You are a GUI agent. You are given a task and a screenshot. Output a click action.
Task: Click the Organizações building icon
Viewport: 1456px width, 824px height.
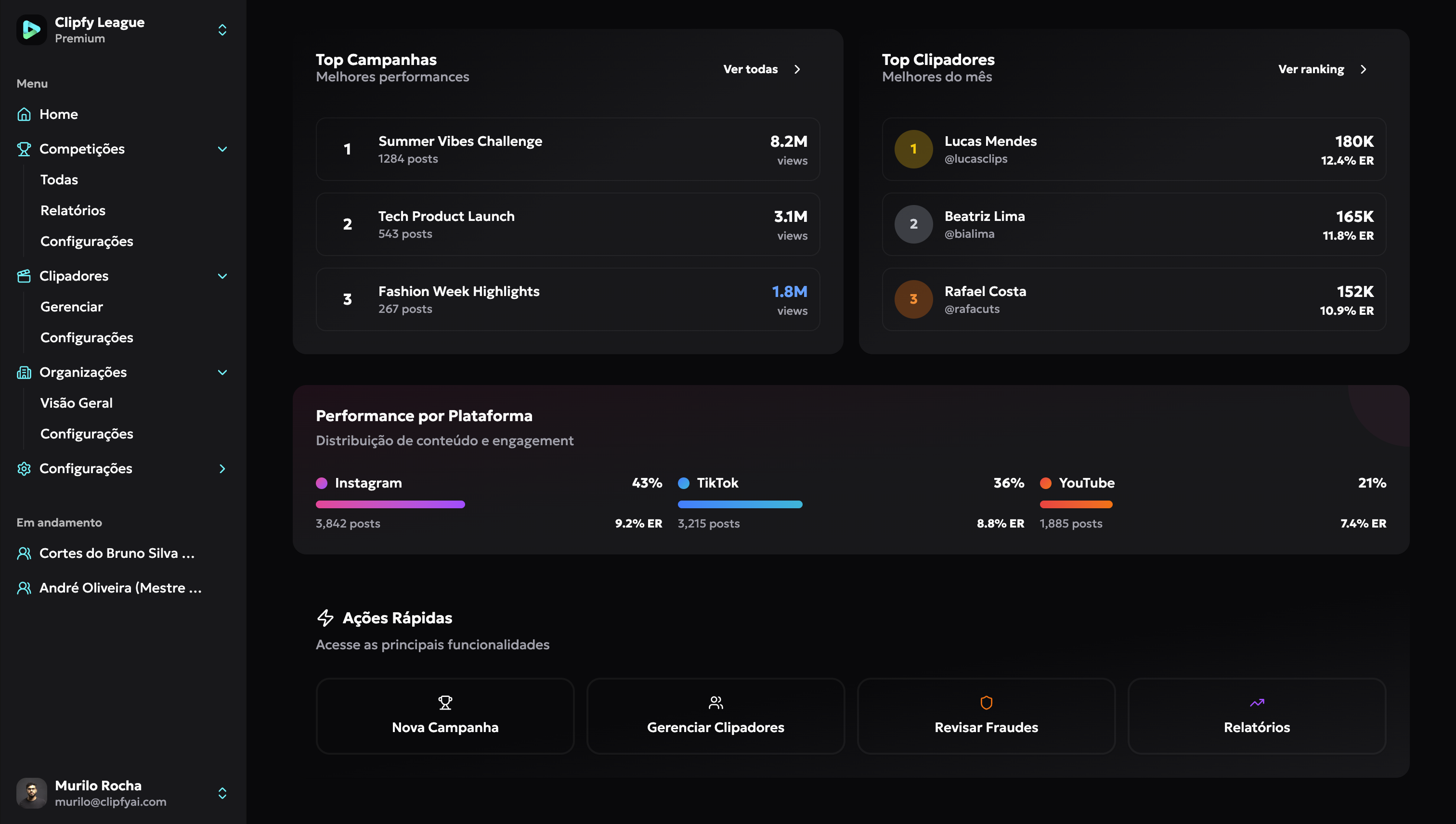24,373
